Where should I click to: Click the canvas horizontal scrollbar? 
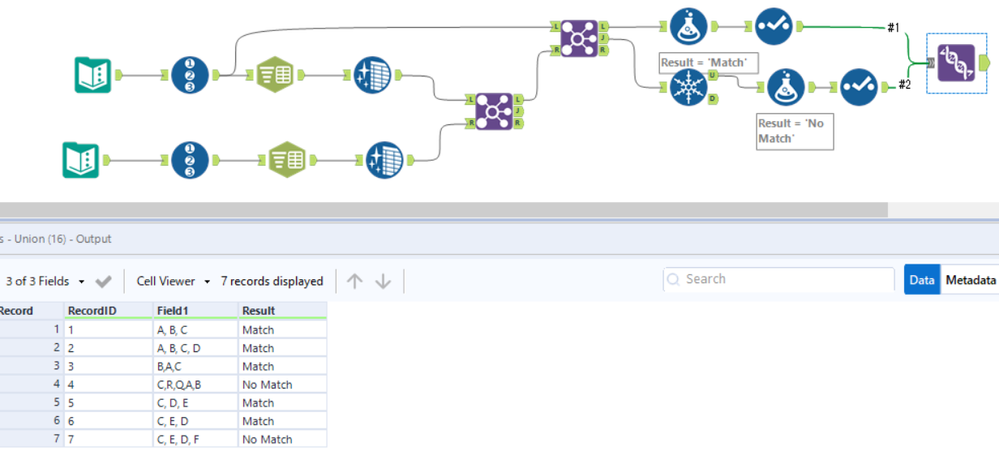click(443, 209)
